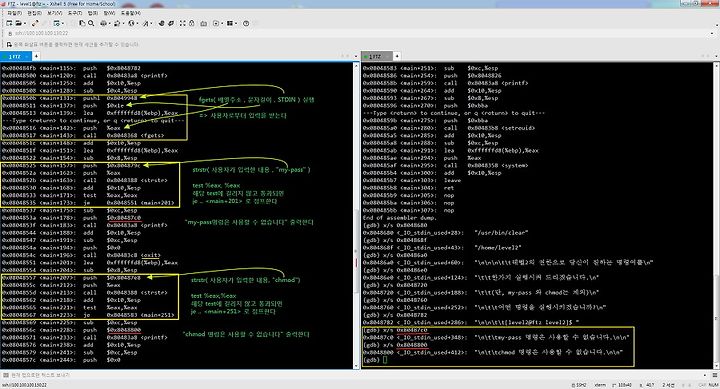Click the New session toolbar icon

tap(9, 23)
